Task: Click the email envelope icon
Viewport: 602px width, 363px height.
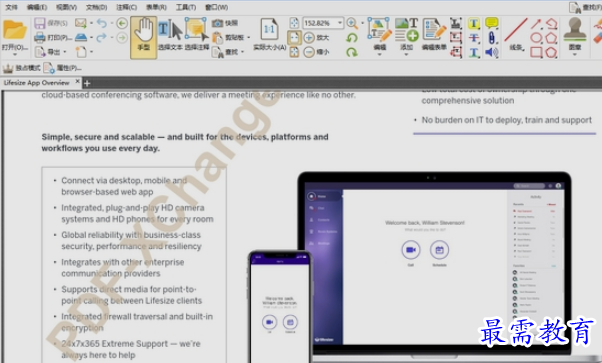Action: tap(81, 23)
